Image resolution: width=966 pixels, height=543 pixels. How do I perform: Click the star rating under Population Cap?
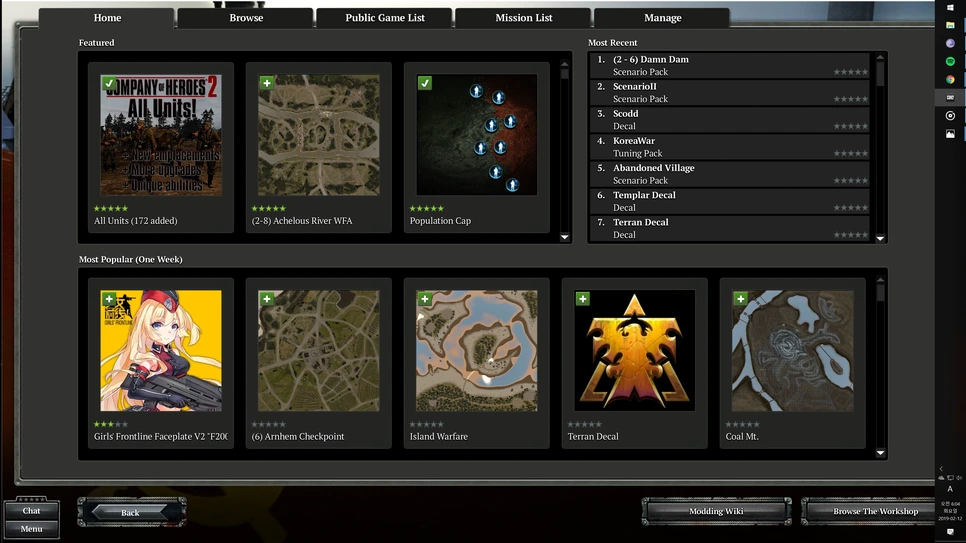click(426, 208)
